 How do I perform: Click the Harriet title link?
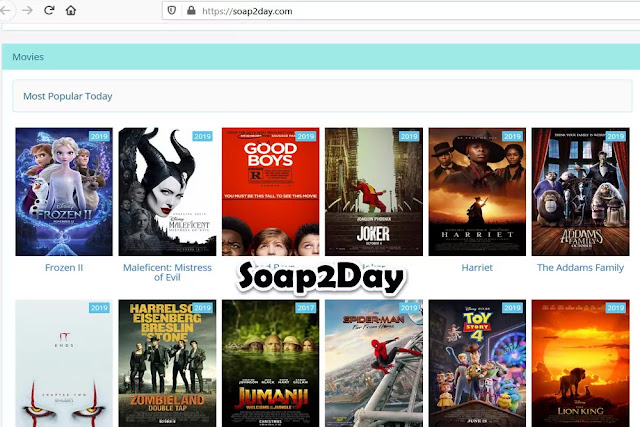coord(477,268)
